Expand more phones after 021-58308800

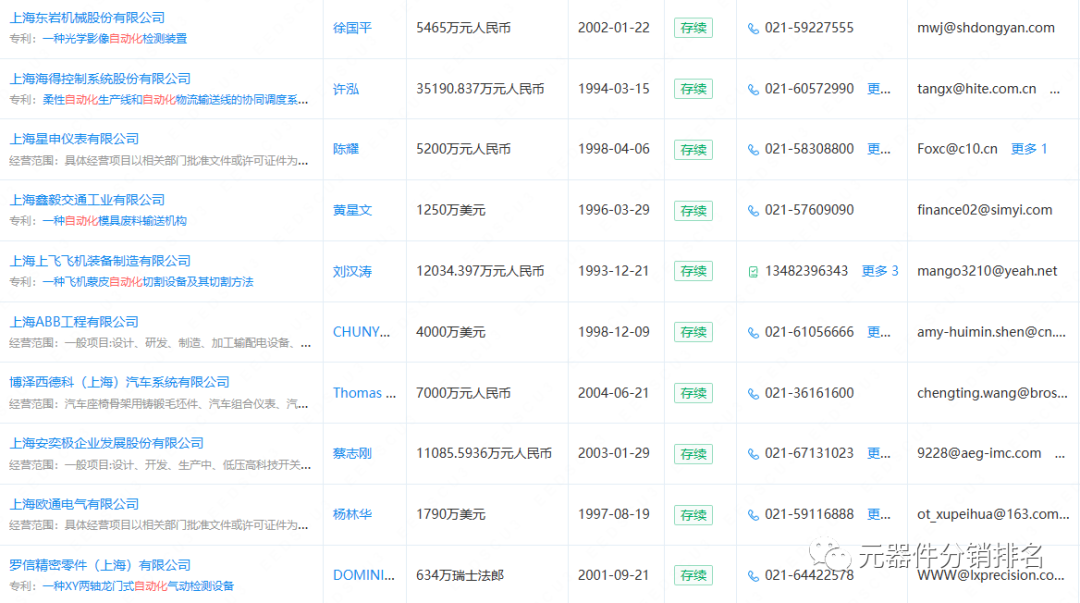[878, 149]
